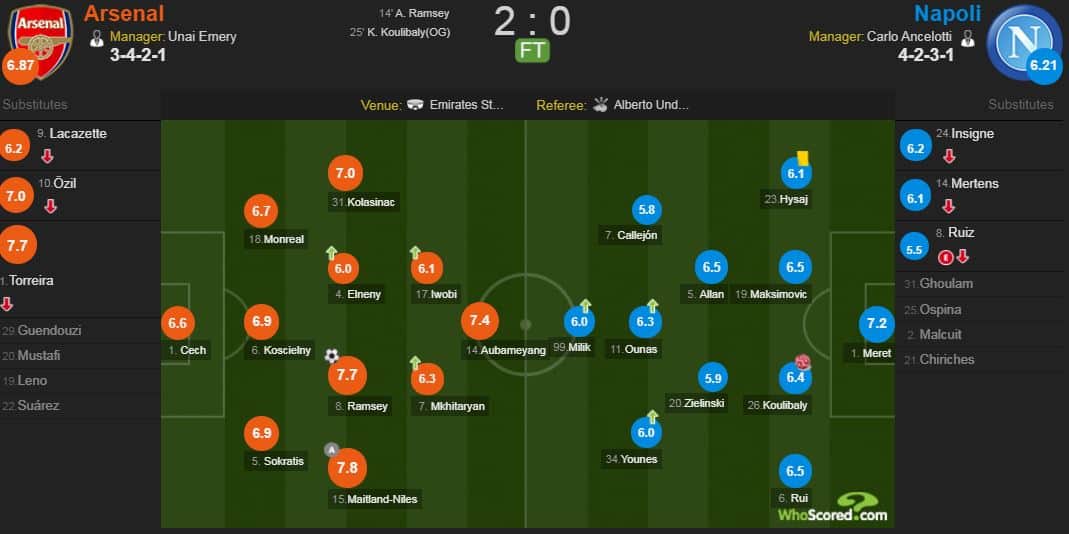Click the FT match status badge

pos(532,51)
